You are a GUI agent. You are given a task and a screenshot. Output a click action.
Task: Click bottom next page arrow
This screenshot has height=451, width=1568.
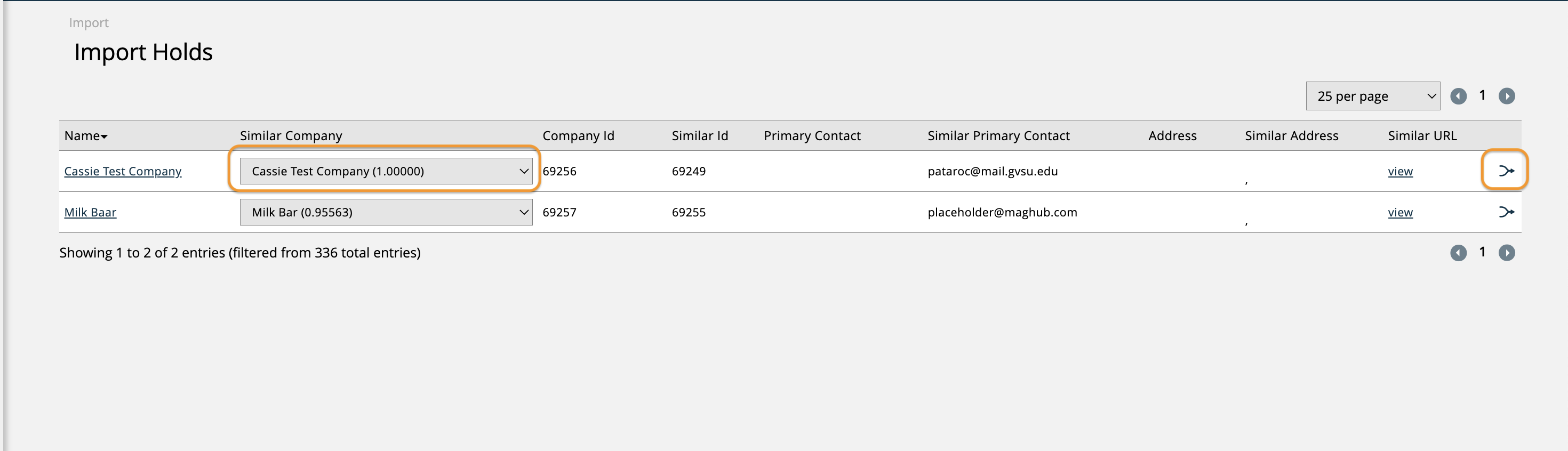point(1506,253)
